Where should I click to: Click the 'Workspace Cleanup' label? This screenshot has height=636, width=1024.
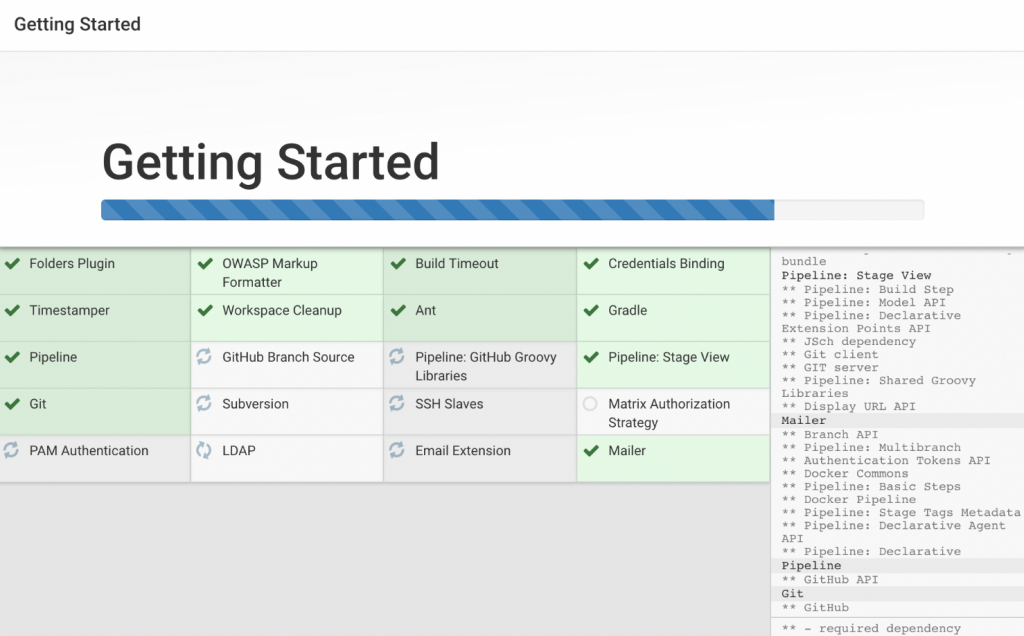tap(281, 311)
